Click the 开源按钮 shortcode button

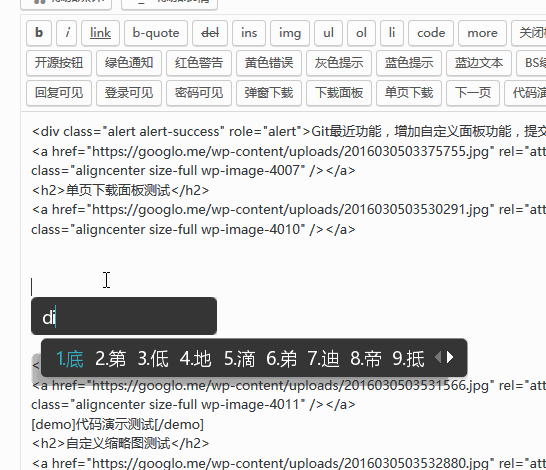59,63
